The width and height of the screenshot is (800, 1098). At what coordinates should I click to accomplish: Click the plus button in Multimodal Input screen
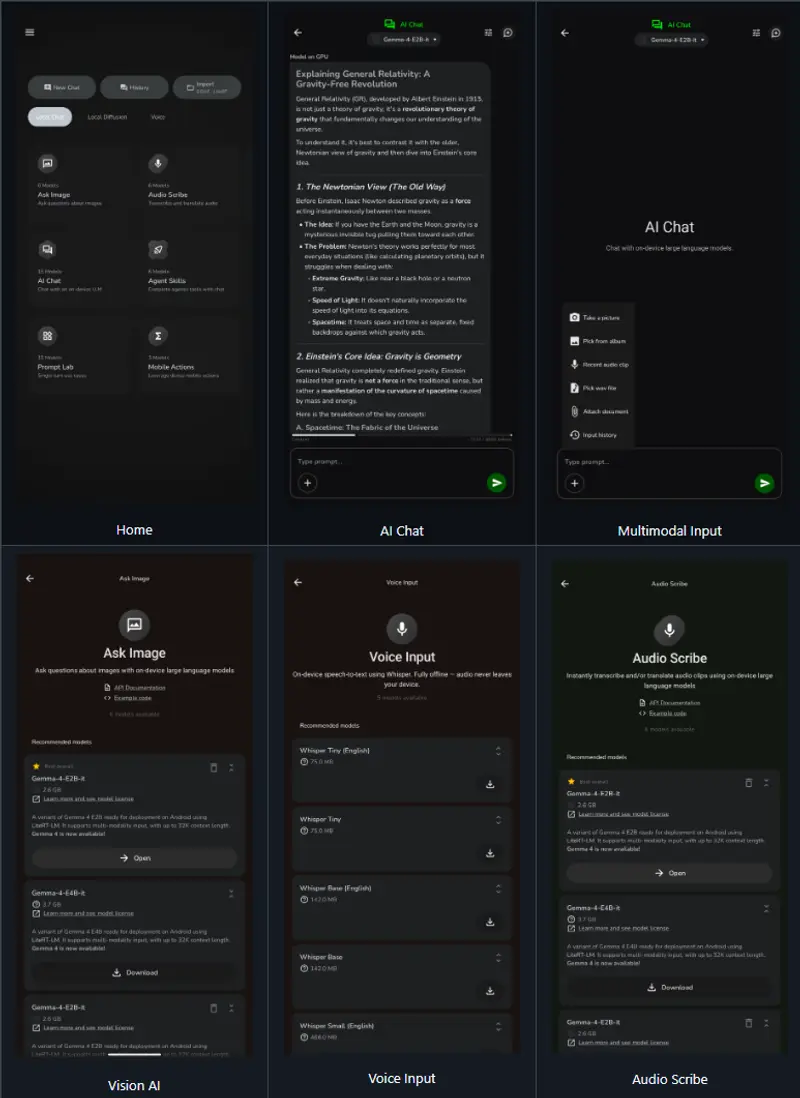coord(574,483)
